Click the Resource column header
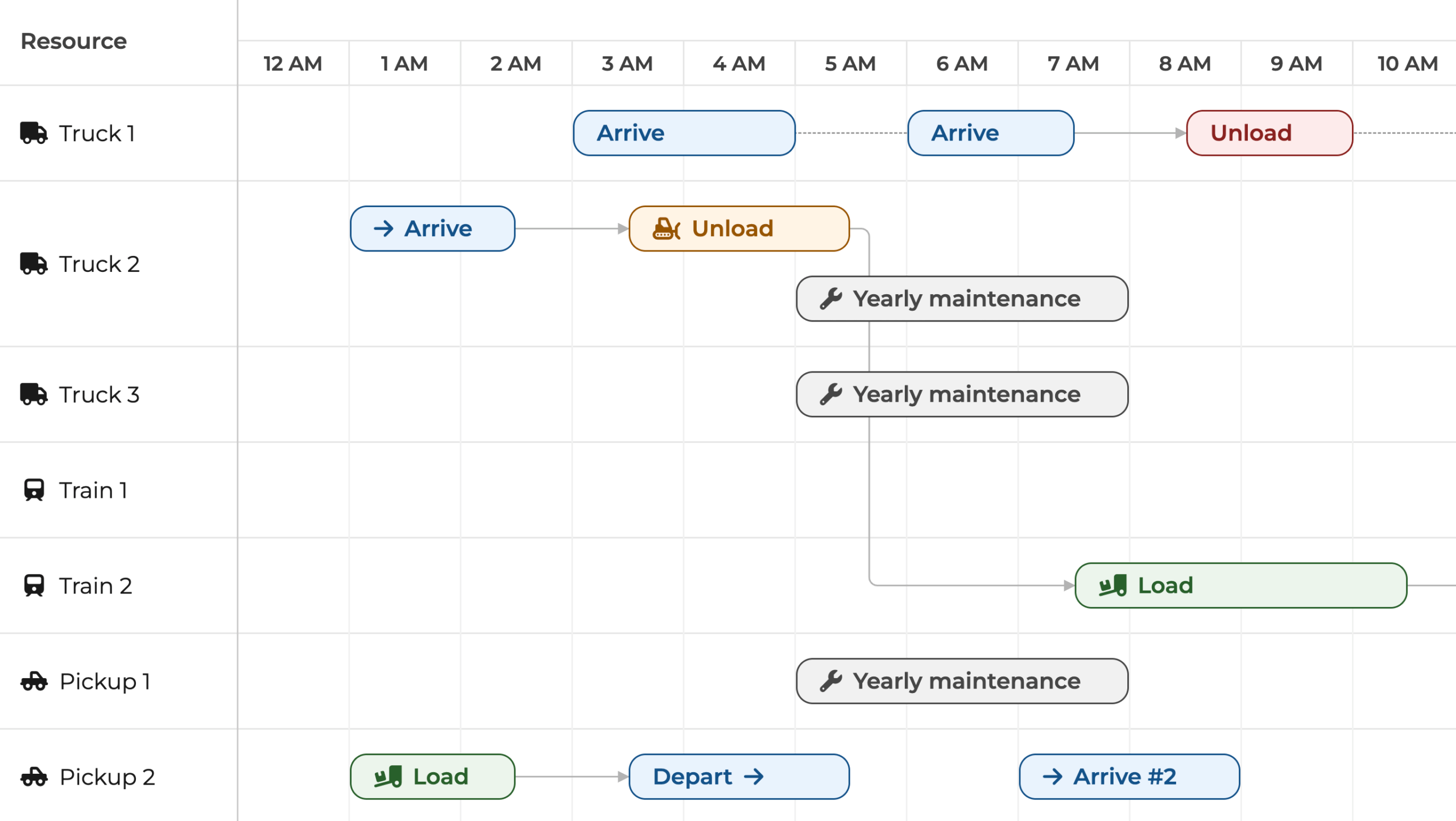The width and height of the screenshot is (1456, 821). click(x=74, y=42)
